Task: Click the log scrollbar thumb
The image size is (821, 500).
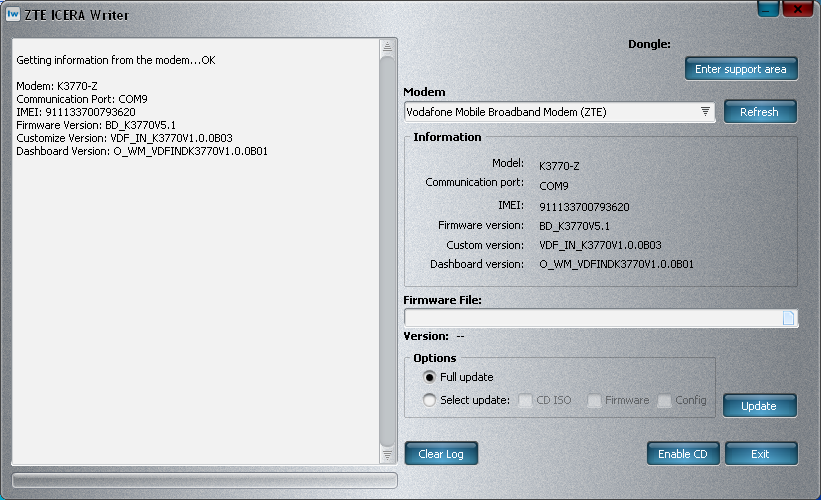Action: tap(387, 251)
